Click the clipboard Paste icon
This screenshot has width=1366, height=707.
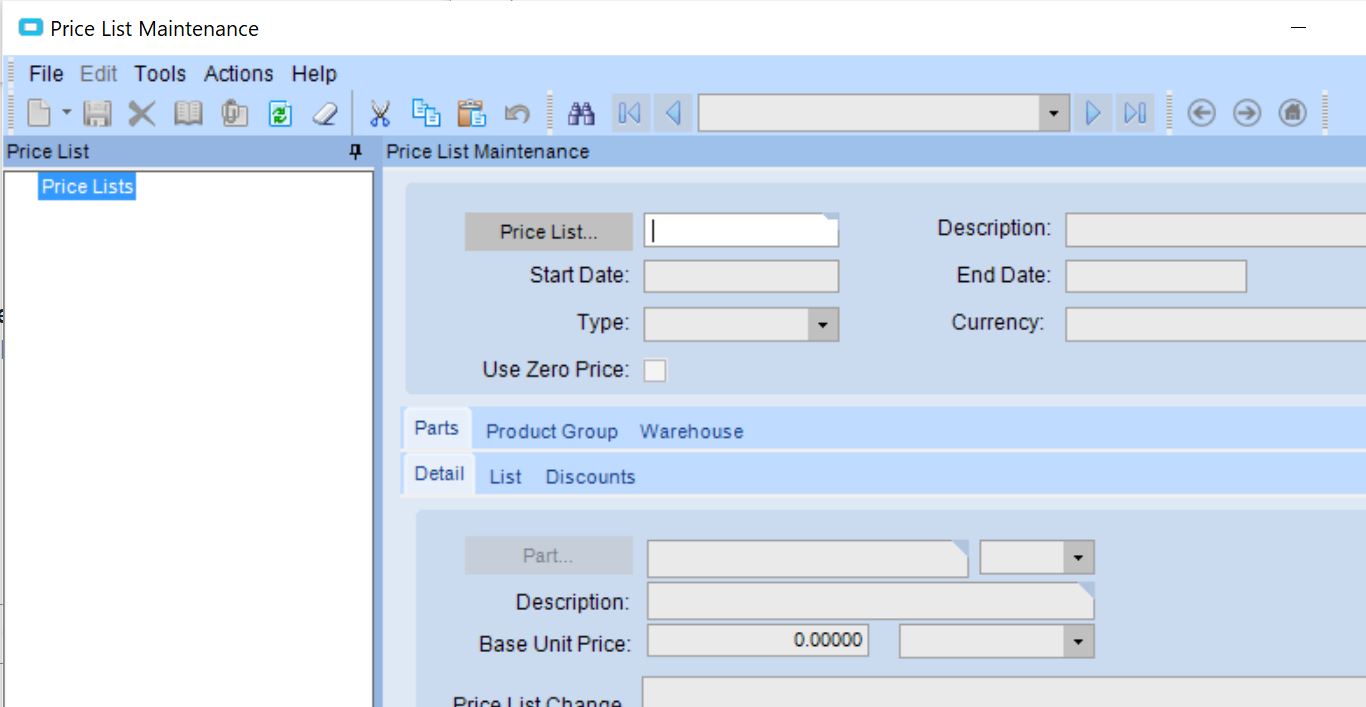tap(471, 113)
